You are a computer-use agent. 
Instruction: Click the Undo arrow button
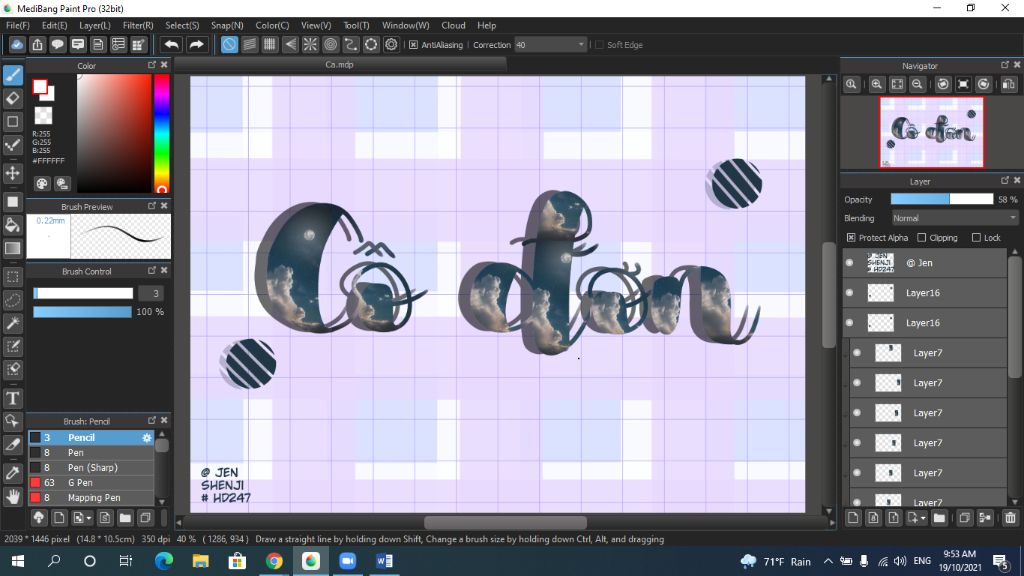pos(172,44)
